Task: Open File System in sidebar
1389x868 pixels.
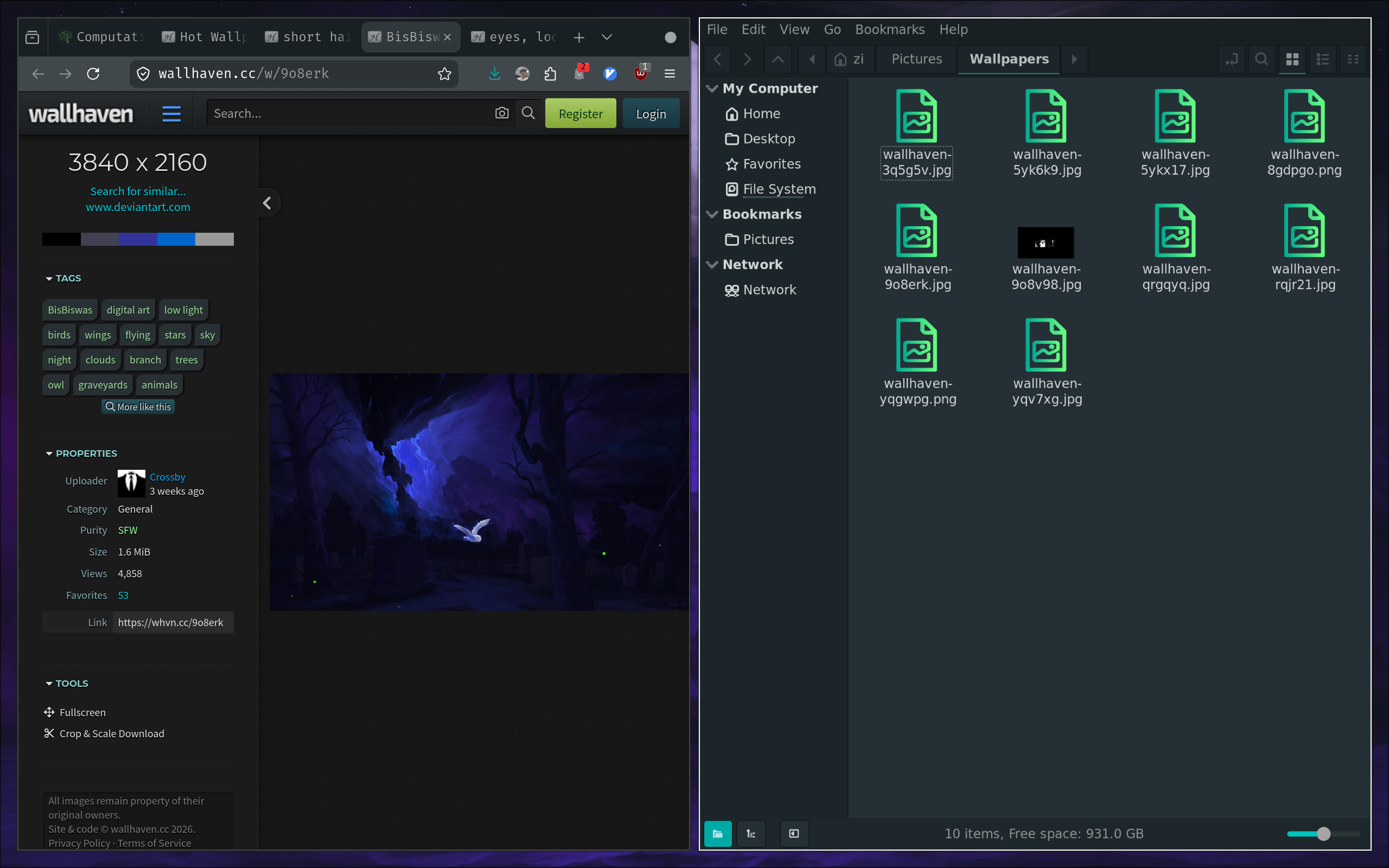Action: click(770, 189)
